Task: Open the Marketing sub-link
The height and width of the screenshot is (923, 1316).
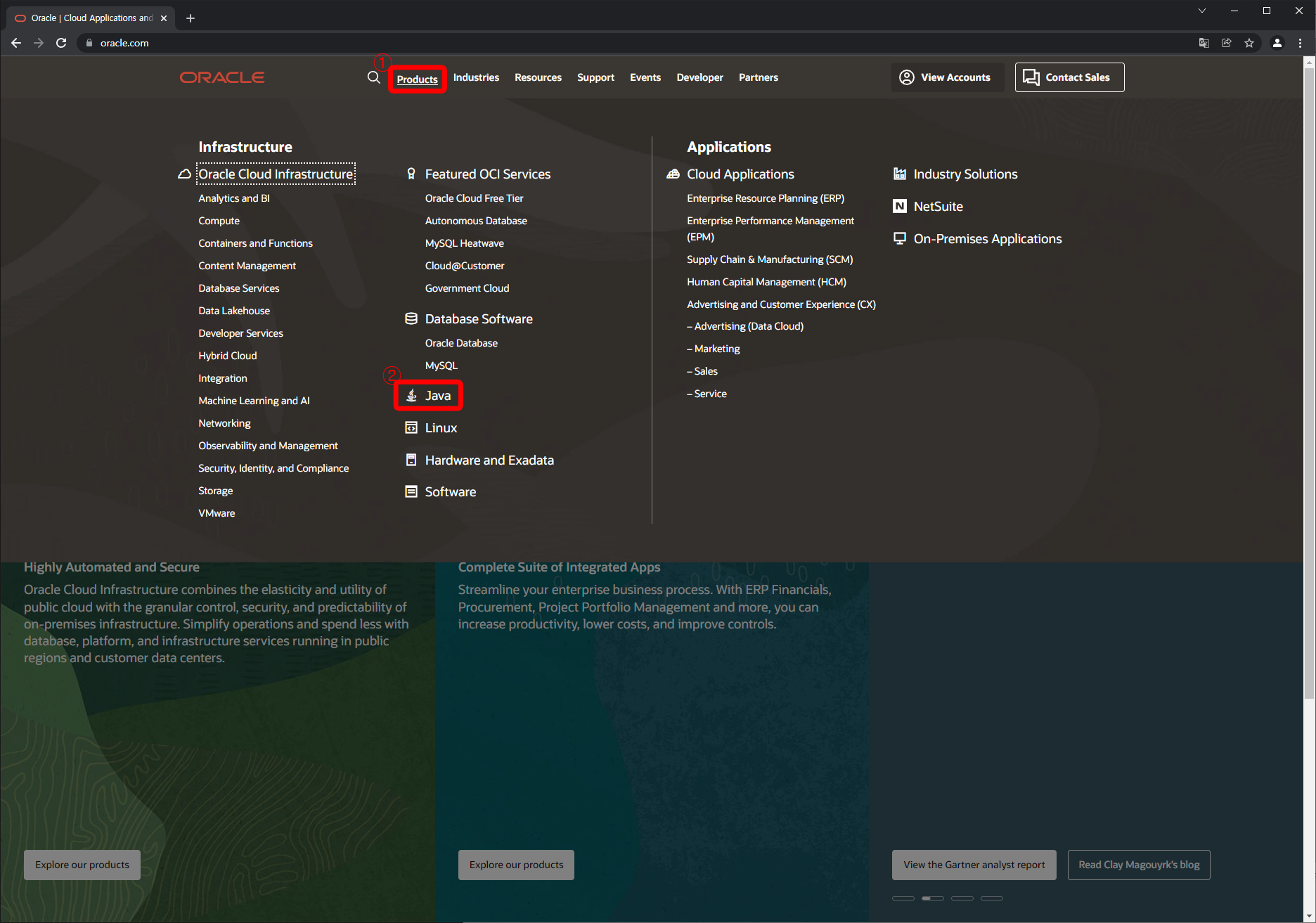Action: click(714, 349)
